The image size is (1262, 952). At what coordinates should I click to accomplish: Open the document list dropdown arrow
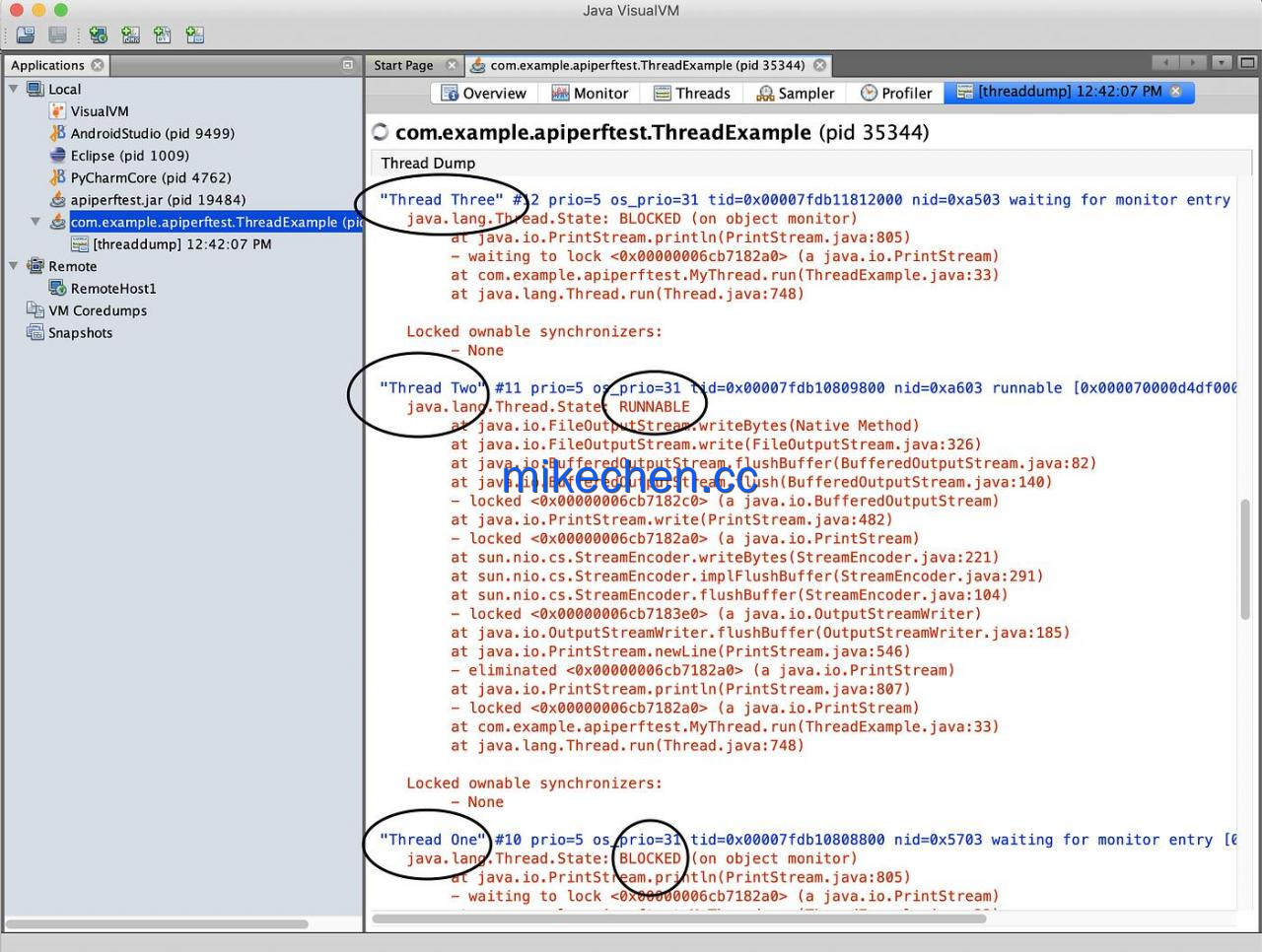coord(1222,63)
